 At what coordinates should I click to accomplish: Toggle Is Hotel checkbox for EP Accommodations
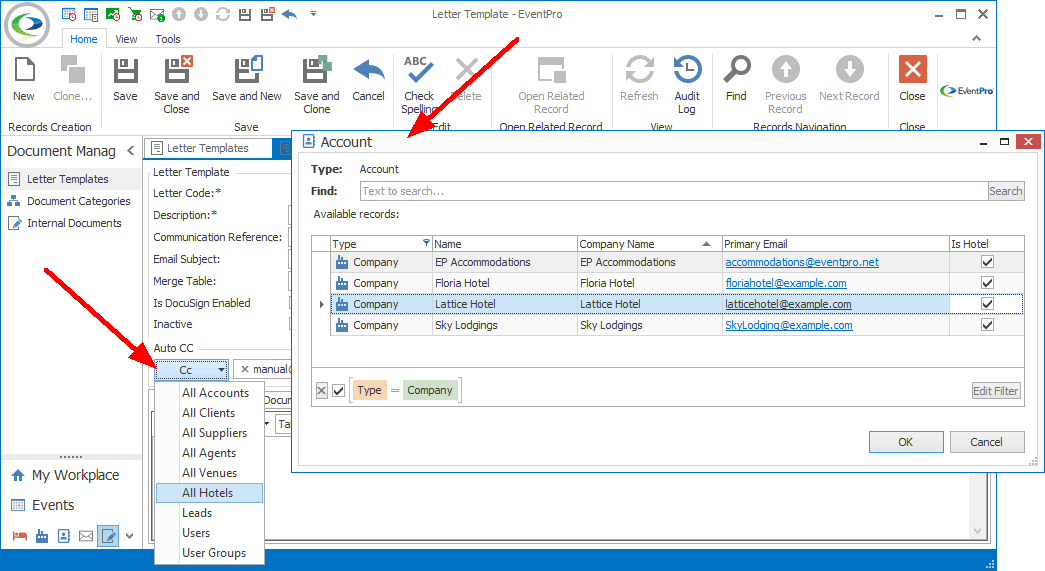[x=987, y=262]
